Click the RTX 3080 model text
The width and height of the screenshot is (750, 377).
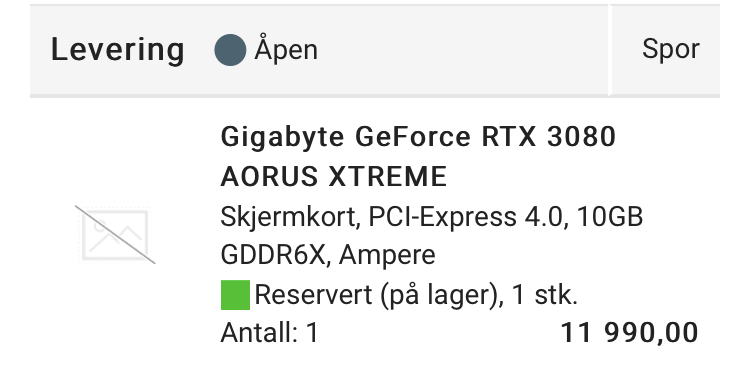point(548,137)
